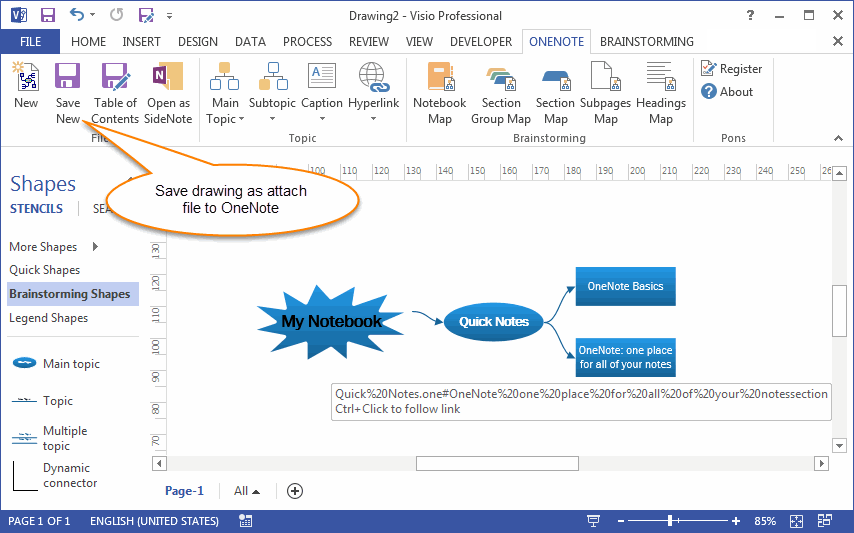Click Fit page to window icon

click(796, 521)
